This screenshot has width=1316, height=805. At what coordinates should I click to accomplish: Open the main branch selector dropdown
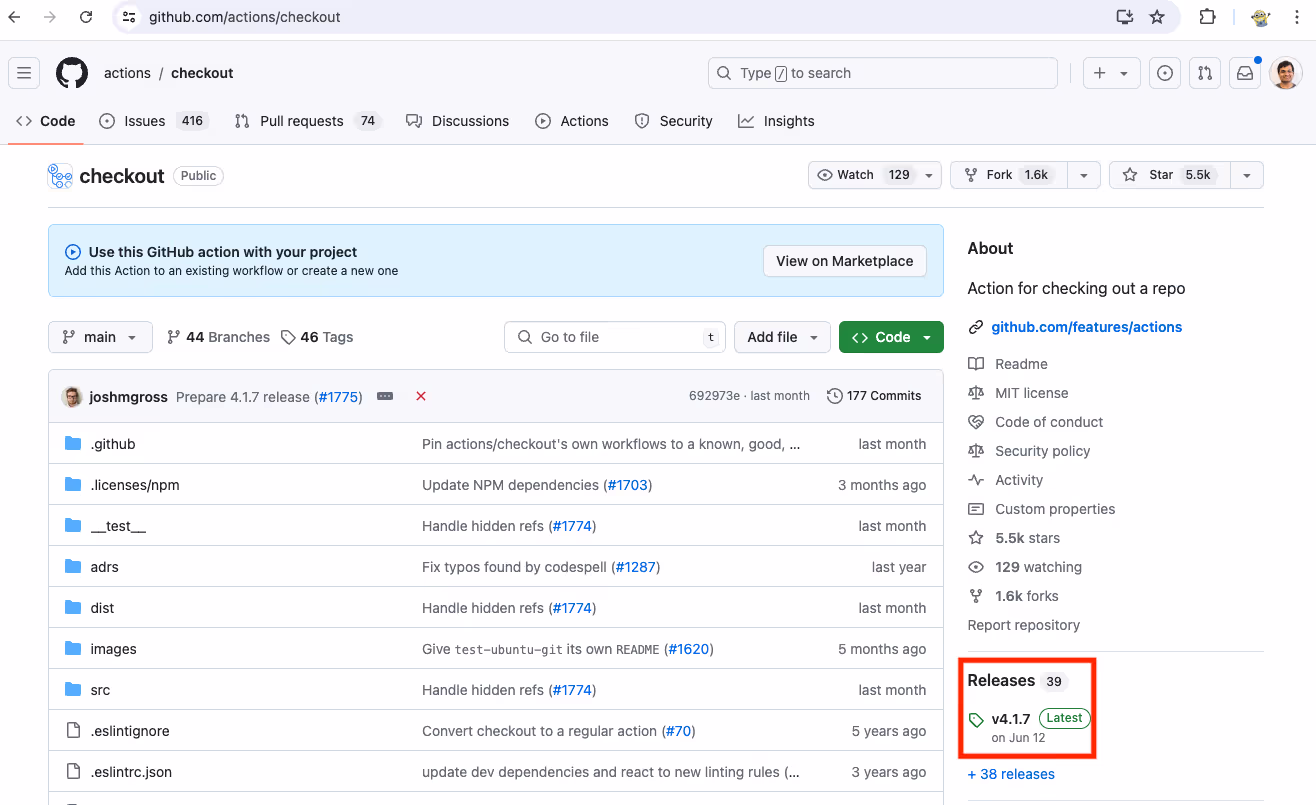100,337
